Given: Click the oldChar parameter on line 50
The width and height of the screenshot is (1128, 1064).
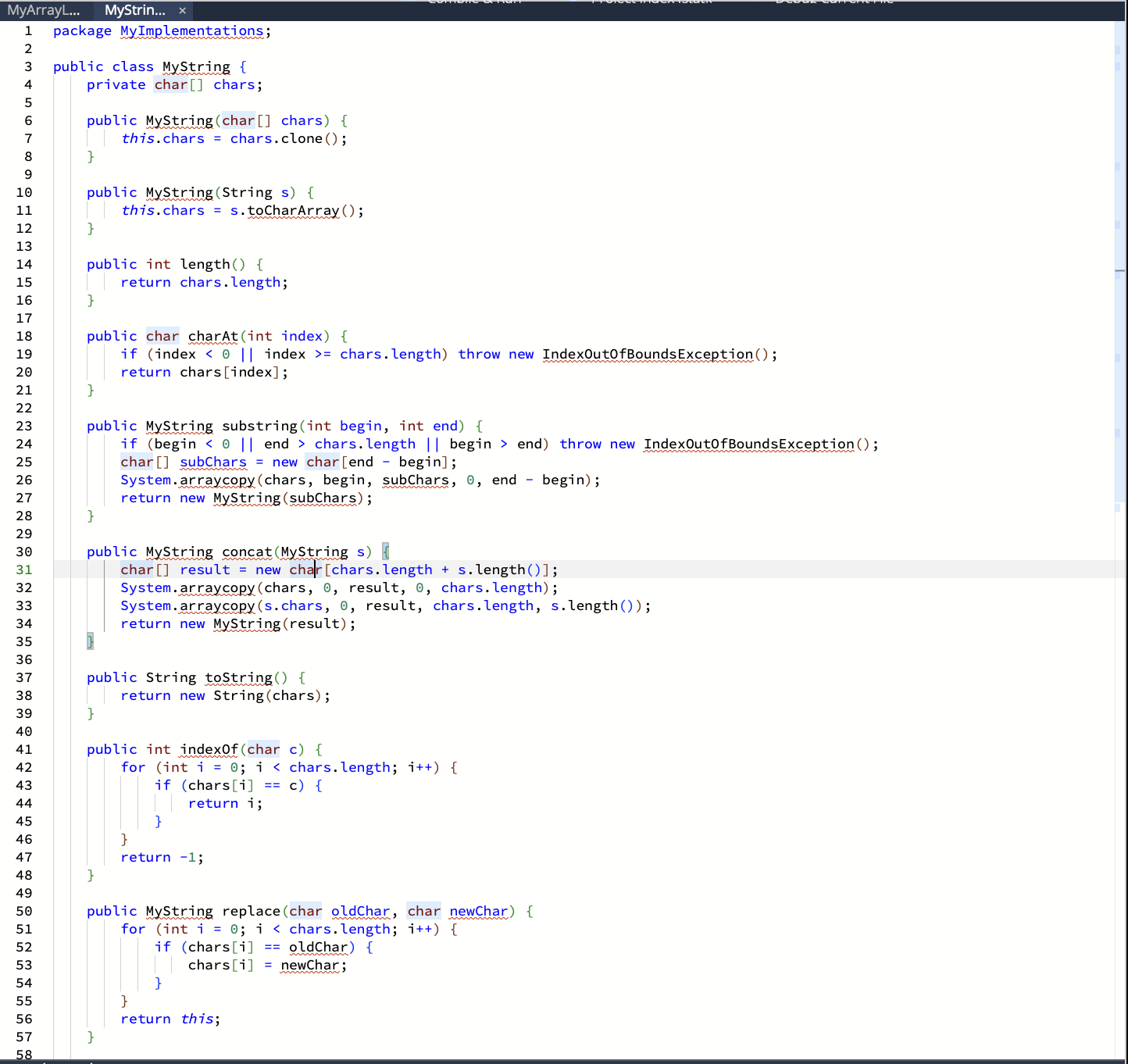Looking at the screenshot, I should click(x=361, y=911).
